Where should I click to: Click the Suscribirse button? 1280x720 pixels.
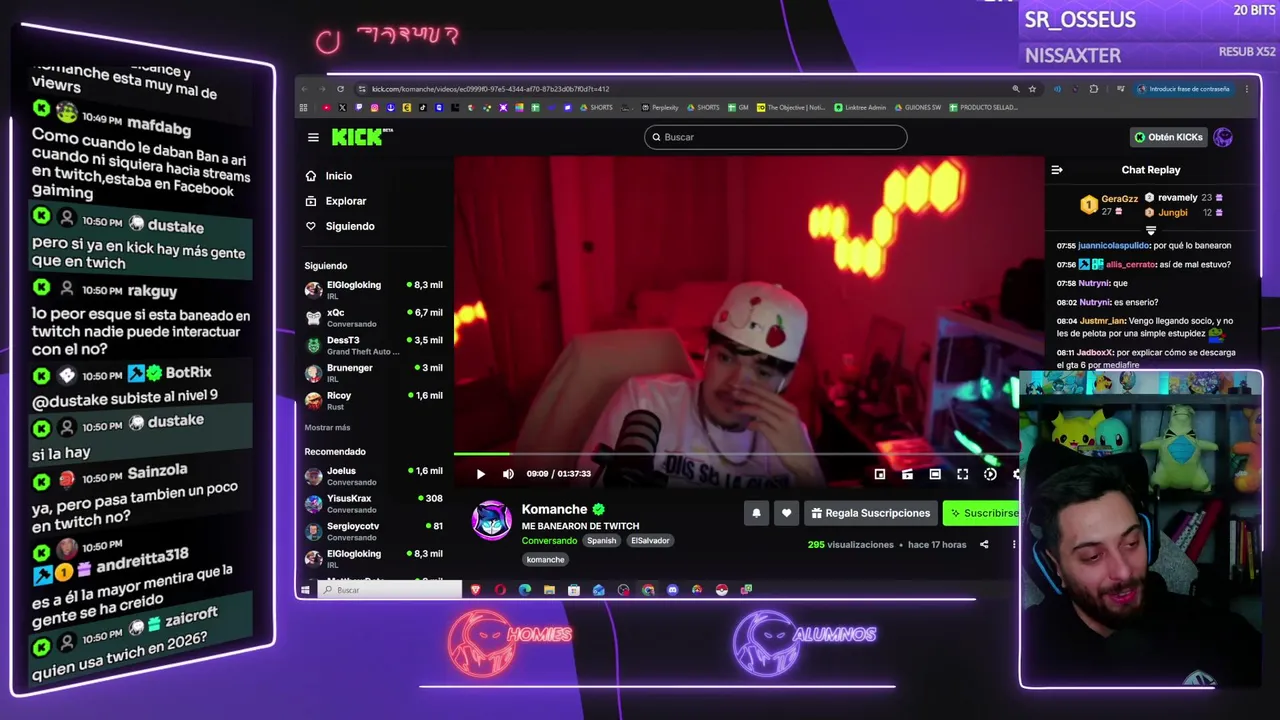click(x=981, y=513)
